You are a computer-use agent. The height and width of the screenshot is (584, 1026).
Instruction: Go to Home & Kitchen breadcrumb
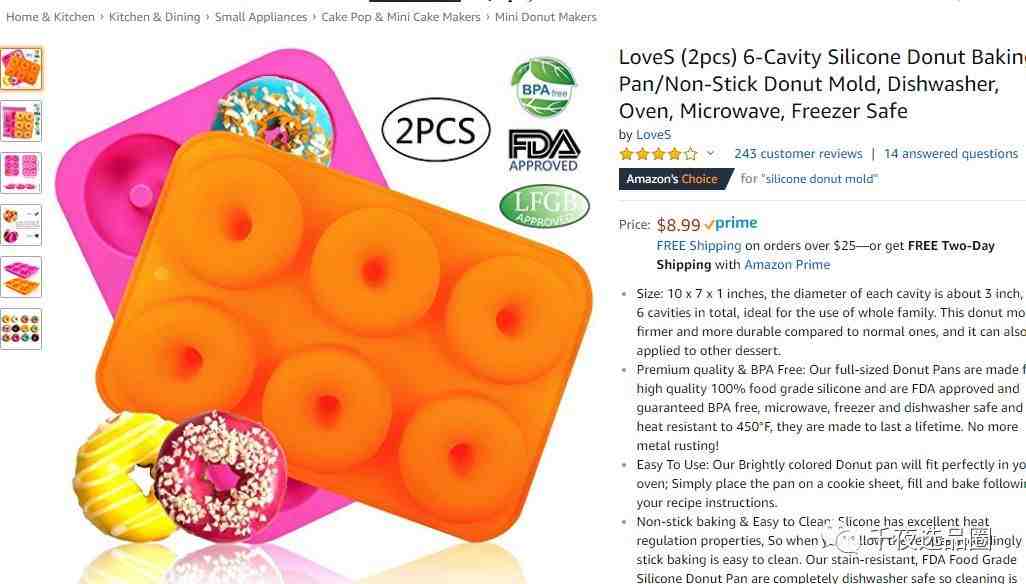(x=50, y=17)
